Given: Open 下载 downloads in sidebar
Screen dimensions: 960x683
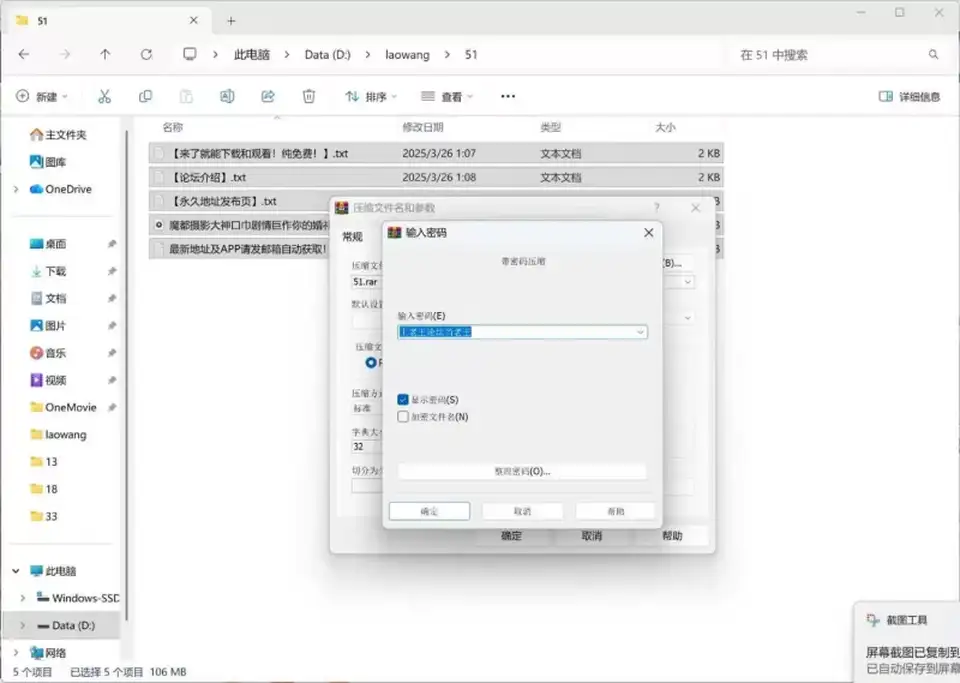Looking at the screenshot, I should [x=48, y=271].
